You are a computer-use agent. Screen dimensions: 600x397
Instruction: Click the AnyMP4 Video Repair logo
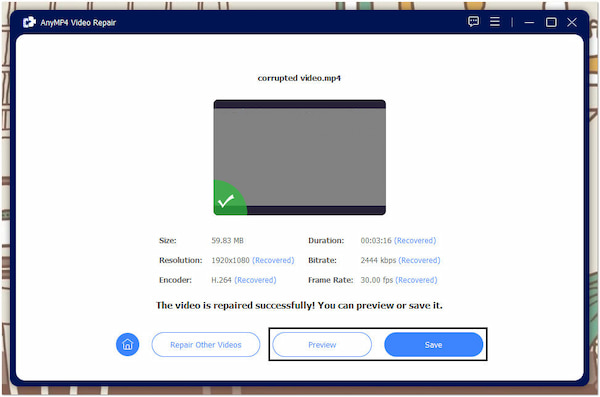29,22
